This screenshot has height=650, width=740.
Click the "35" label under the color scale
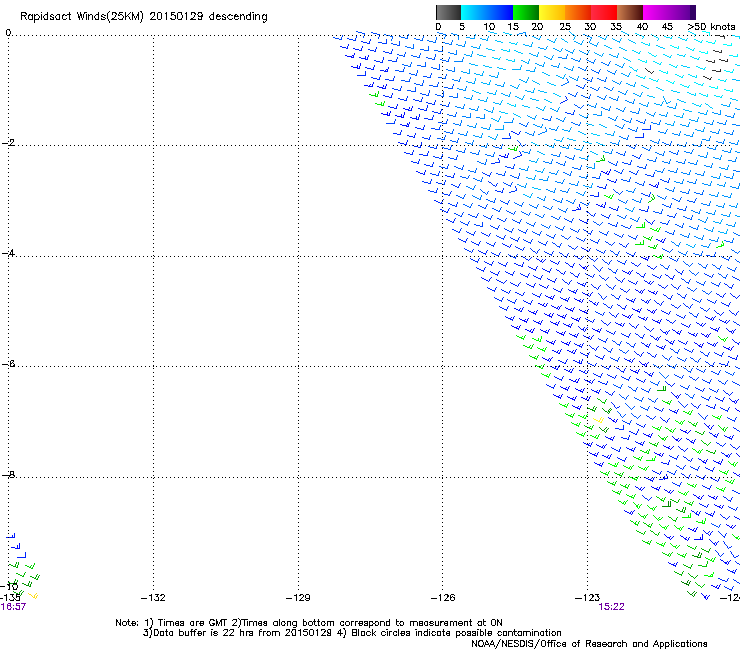click(x=616, y=26)
